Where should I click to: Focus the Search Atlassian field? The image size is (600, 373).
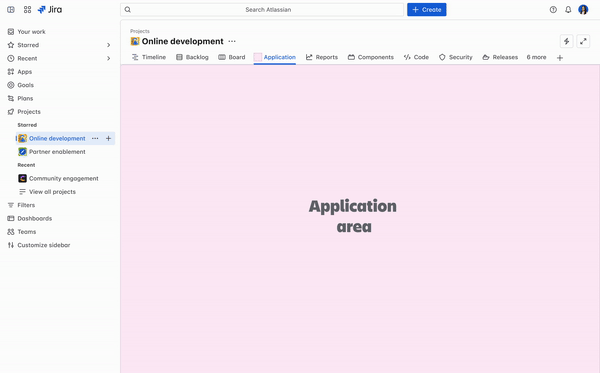tap(262, 10)
